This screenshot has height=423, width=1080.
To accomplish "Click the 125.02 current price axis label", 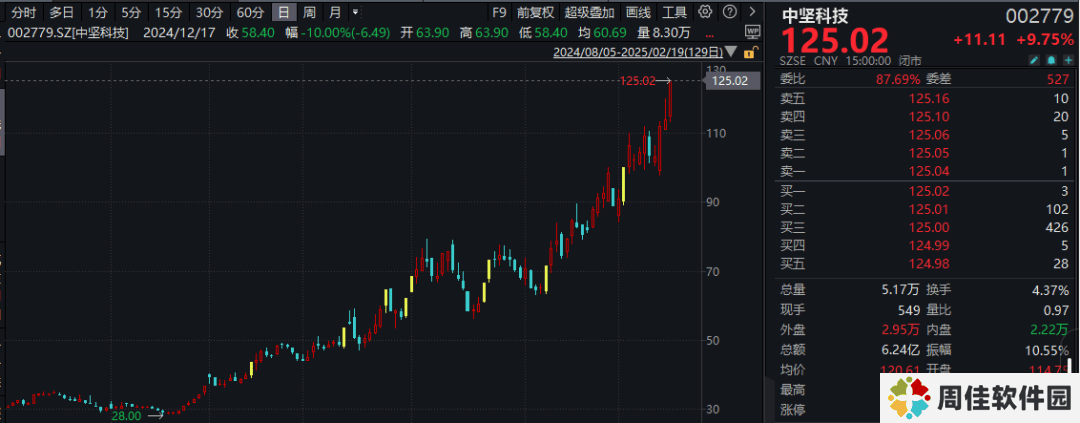I will (730, 81).
